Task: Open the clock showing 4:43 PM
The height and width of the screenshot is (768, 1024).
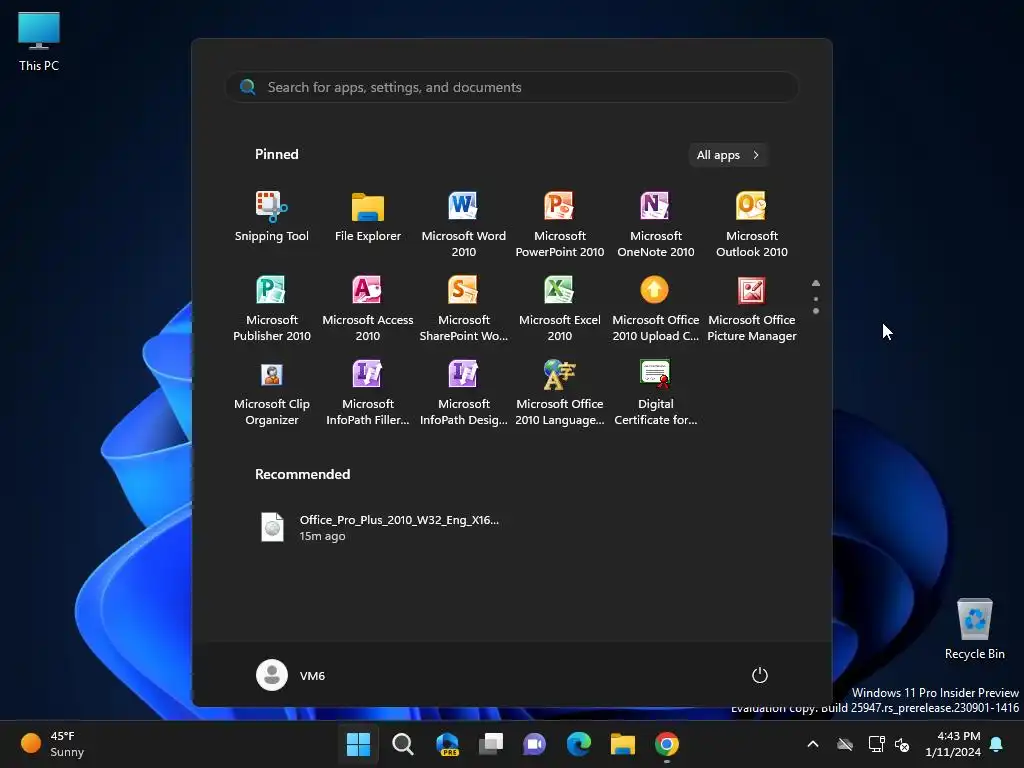Action: pyautogui.click(x=953, y=744)
